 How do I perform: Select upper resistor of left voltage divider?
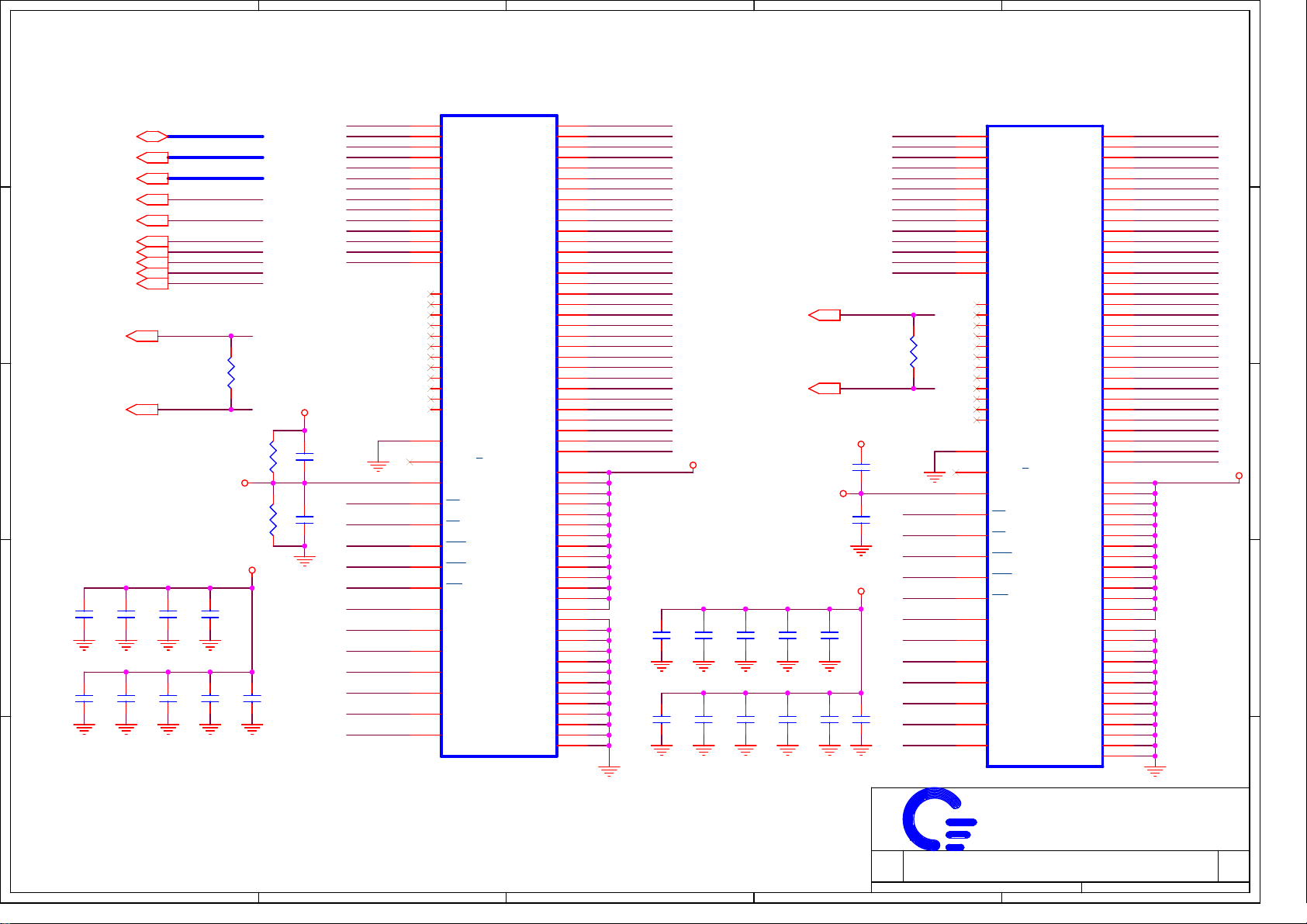pos(273,457)
